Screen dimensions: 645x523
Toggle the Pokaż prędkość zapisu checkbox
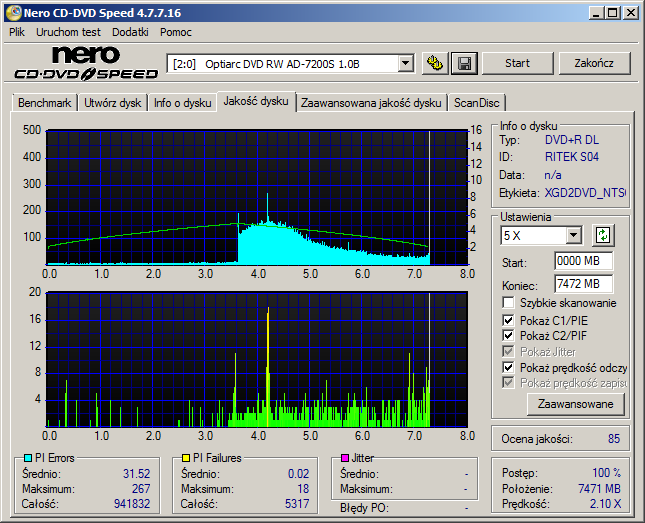coord(508,383)
